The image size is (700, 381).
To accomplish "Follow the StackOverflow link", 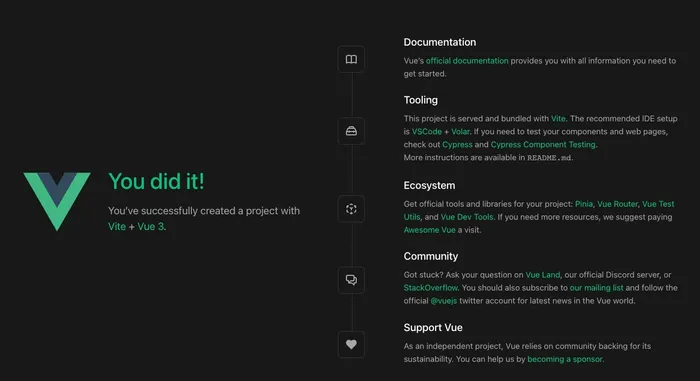I will 431,288.
